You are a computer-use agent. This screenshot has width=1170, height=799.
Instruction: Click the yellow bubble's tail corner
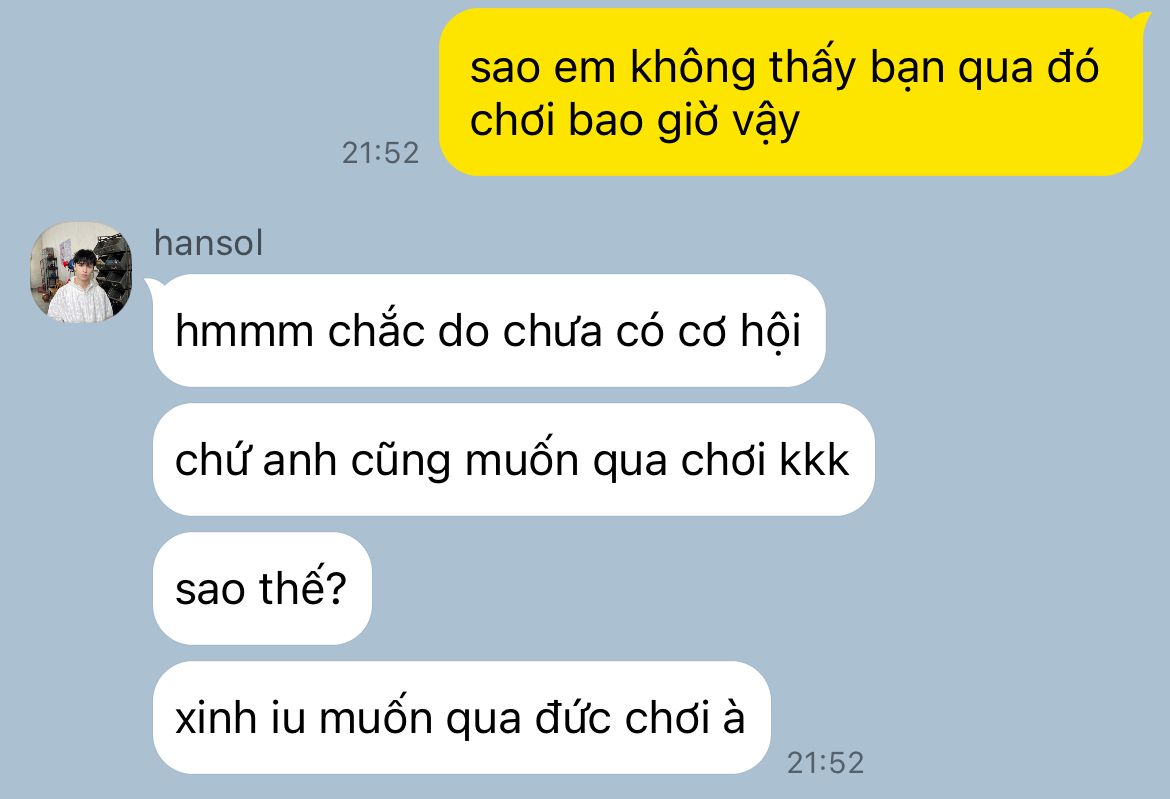click(x=1142, y=21)
